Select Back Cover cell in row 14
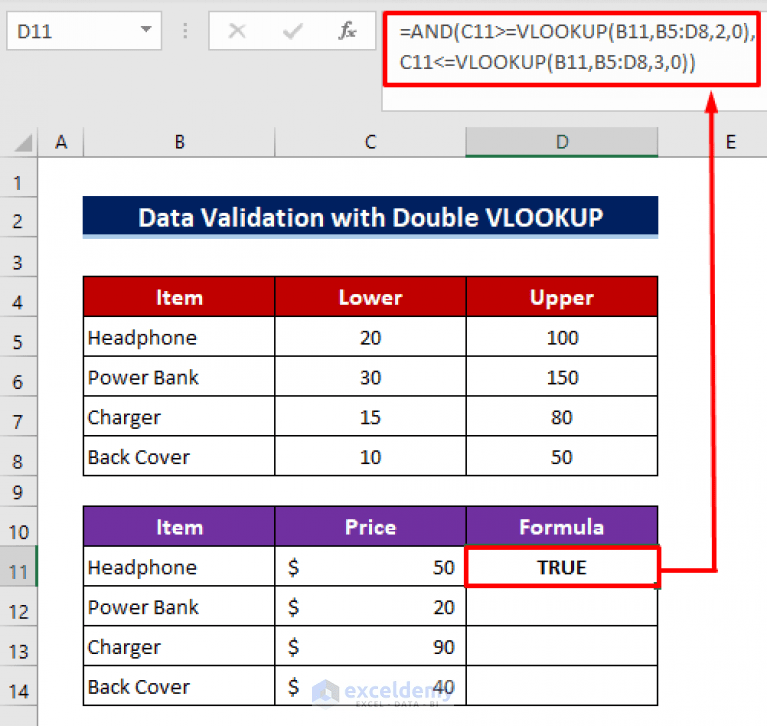Image resolution: width=767 pixels, height=726 pixels. (x=179, y=686)
